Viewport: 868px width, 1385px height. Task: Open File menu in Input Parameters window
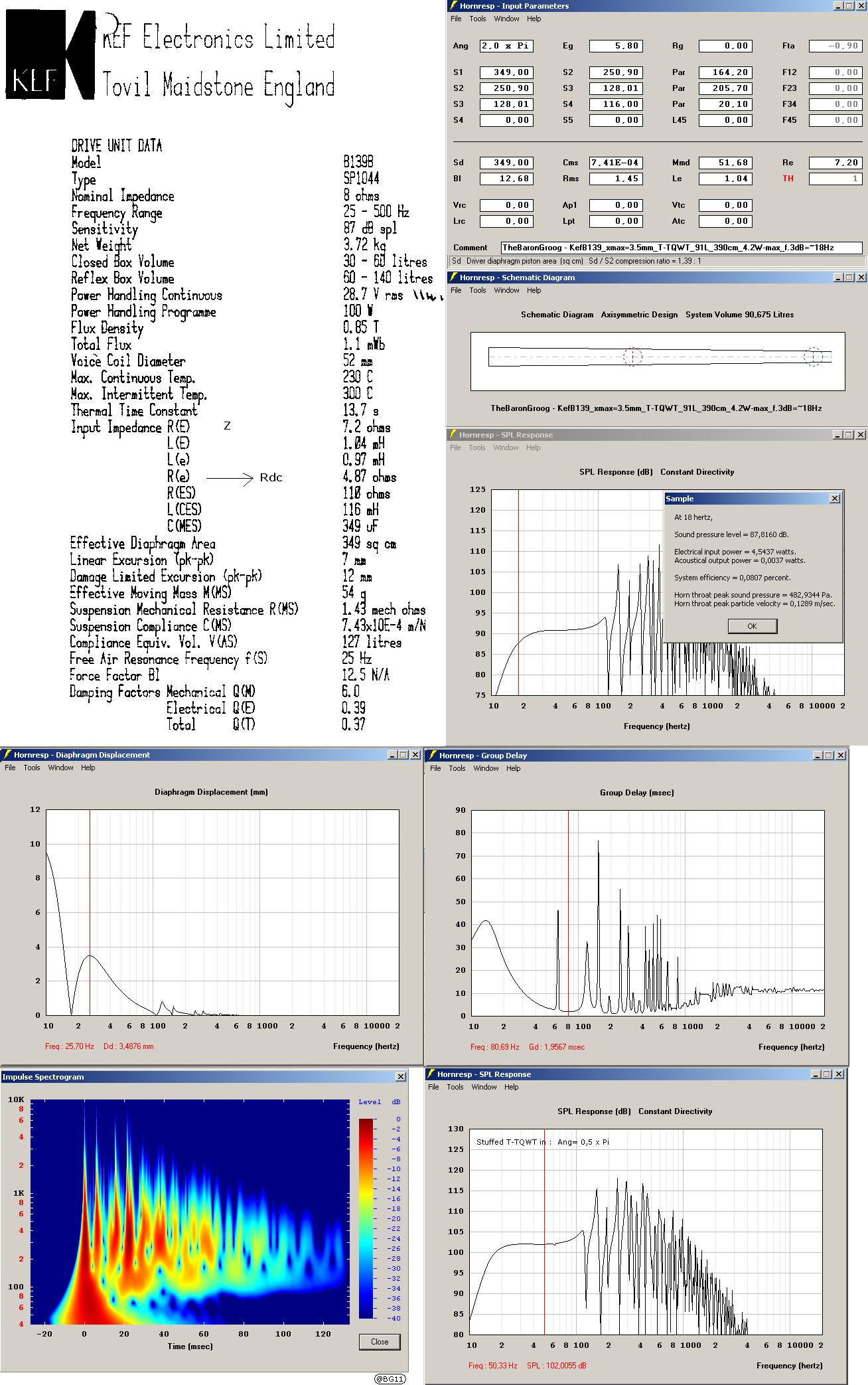tap(456, 19)
